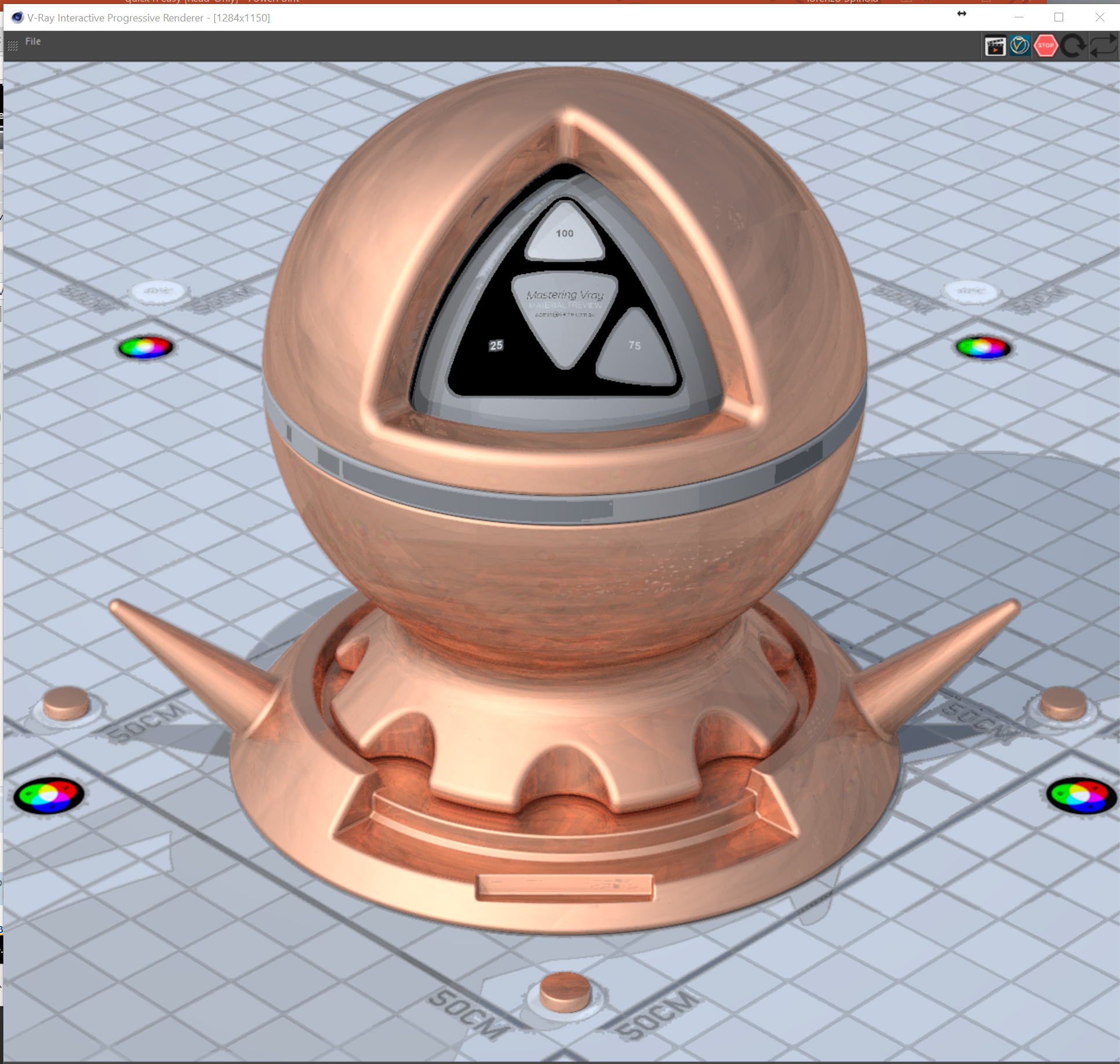This screenshot has width=1120, height=1064.
Task: Click the lower-right black-rimmed color wheel
Action: pos(1080,795)
